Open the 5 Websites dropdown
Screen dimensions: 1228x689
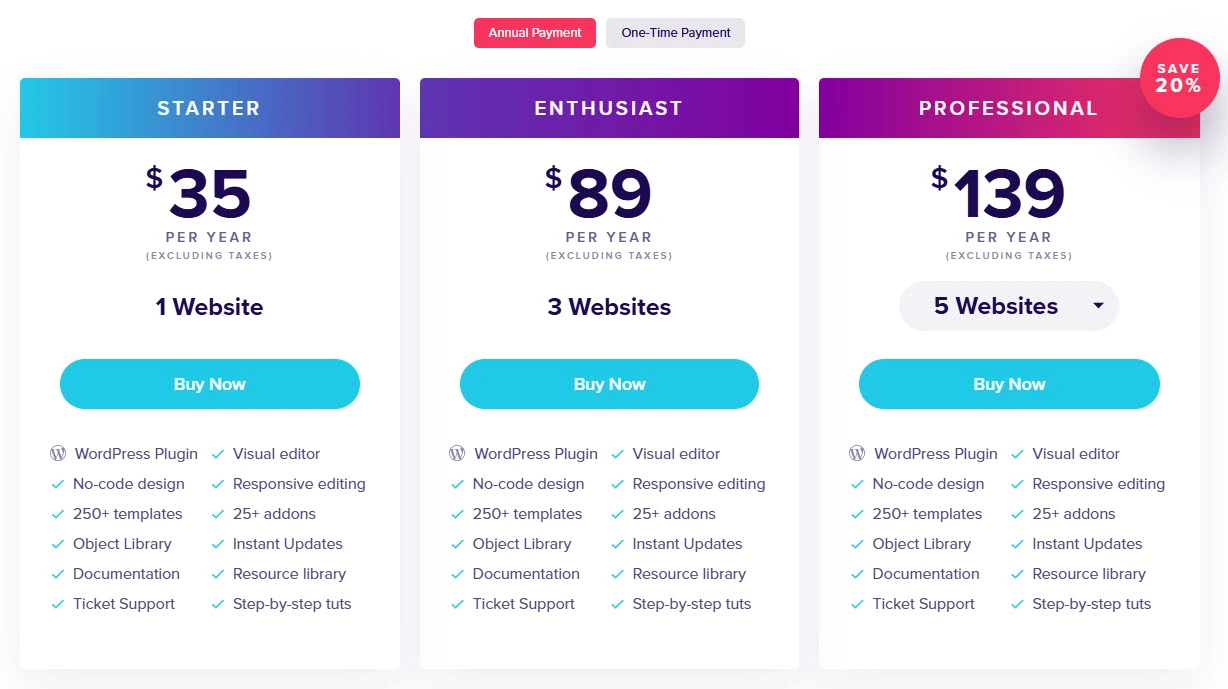pyautogui.click(x=1008, y=306)
